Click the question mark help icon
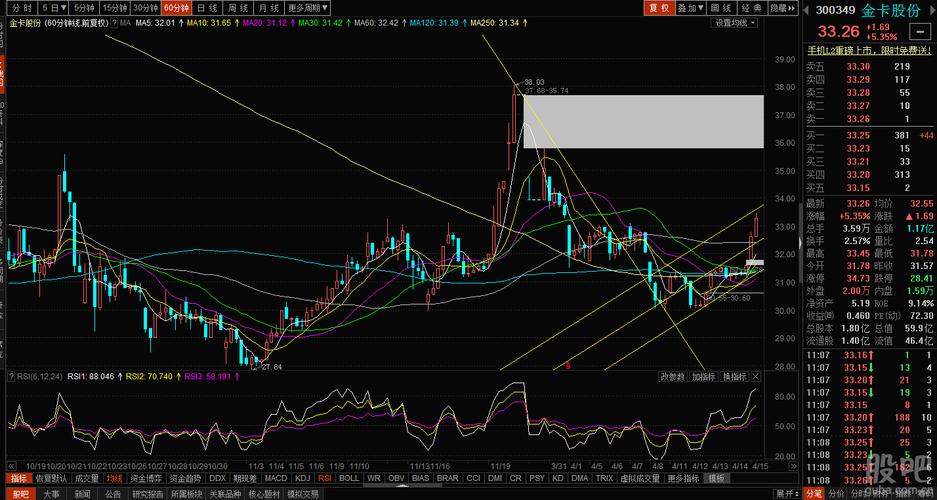 pos(114,23)
